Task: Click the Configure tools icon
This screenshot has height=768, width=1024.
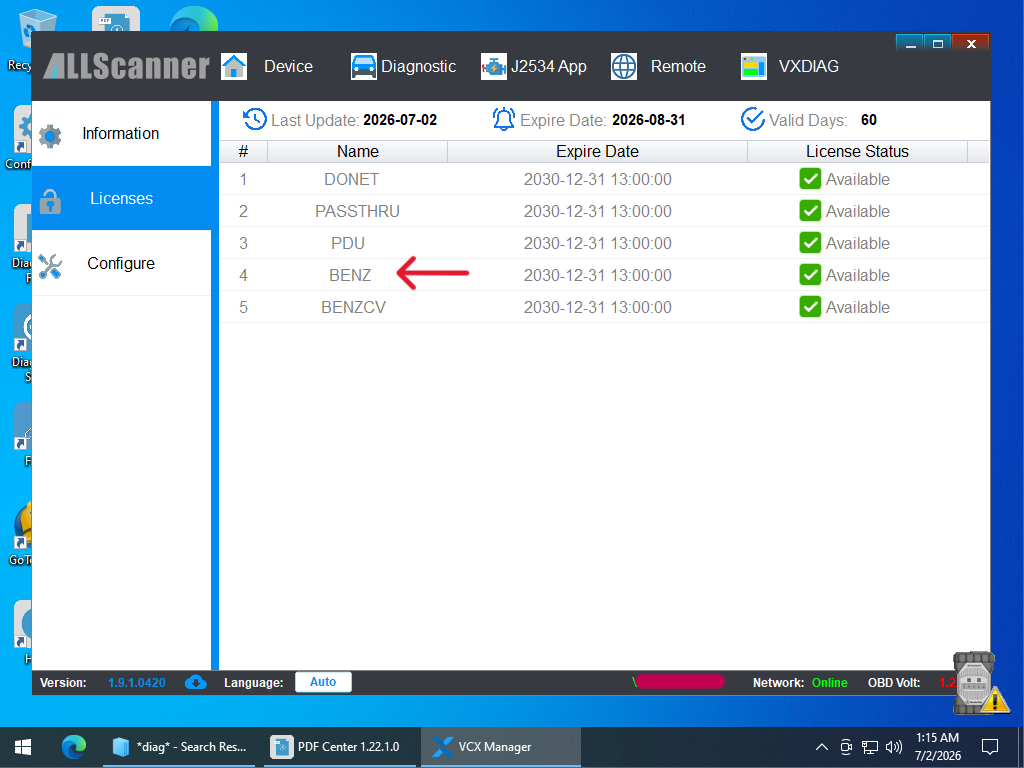Action: 50,266
